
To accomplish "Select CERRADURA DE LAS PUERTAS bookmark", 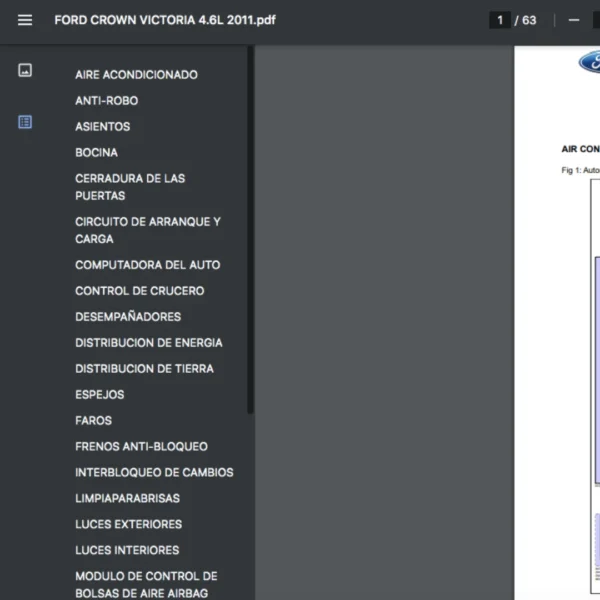I will [130, 187].
